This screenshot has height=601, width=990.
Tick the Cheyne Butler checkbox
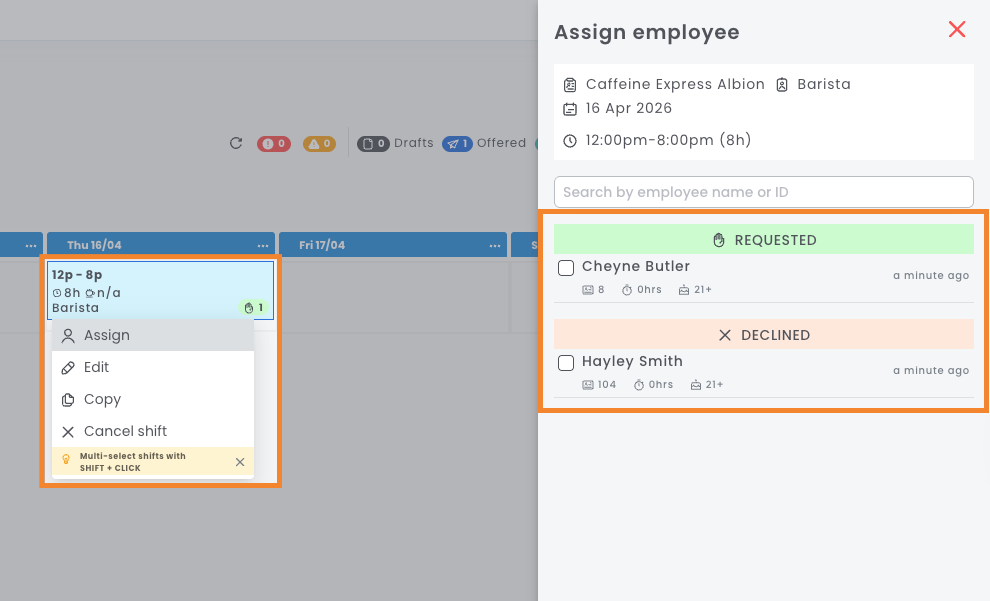coord(566,268)
